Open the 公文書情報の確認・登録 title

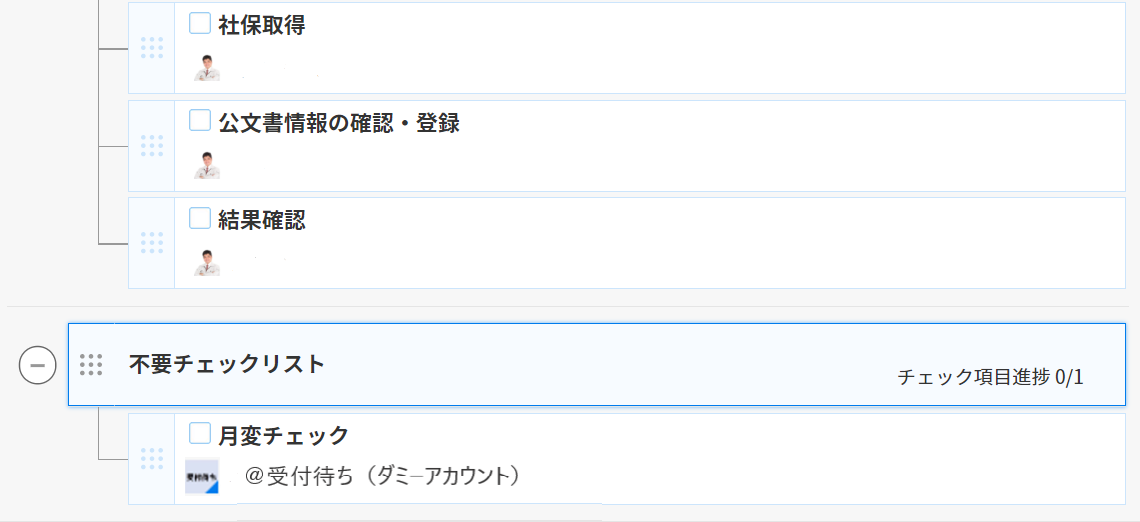[x=339, y=123]
